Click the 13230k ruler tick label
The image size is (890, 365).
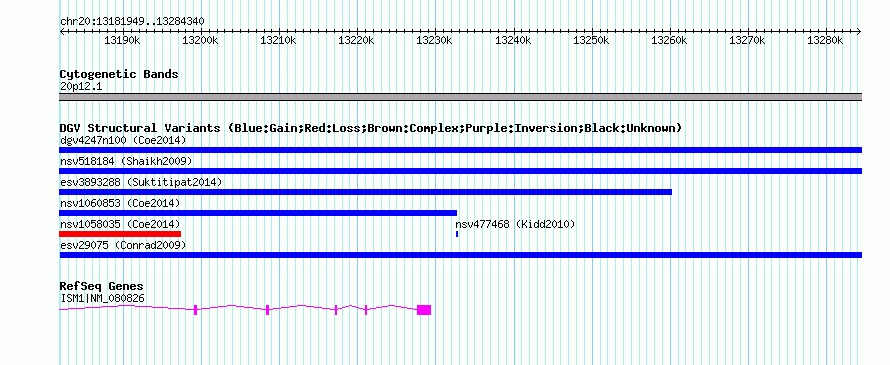tap(435, 41)
